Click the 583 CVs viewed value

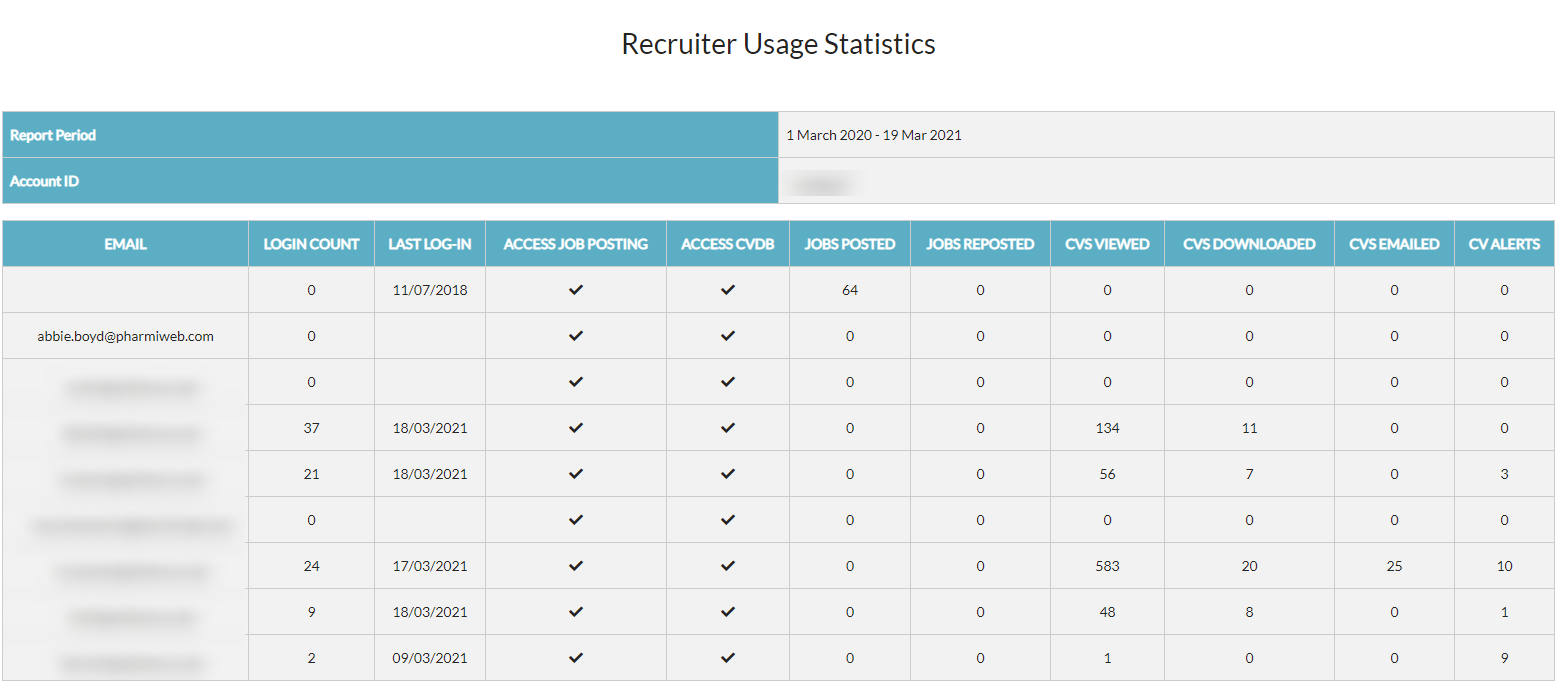tap(1107, 566)
